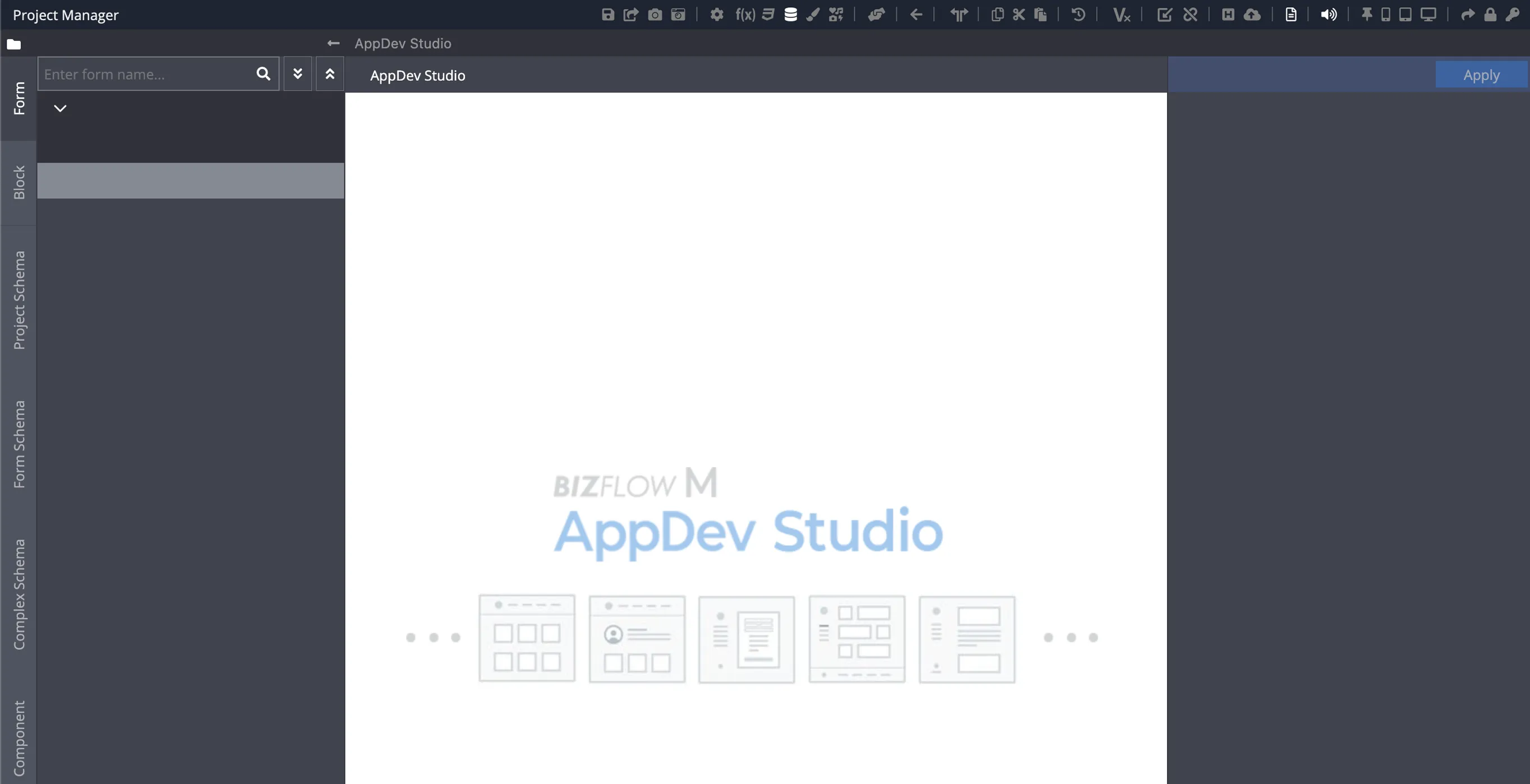Switch to mobile phone preview
Screen dimensions: 1530x784
1386,14
